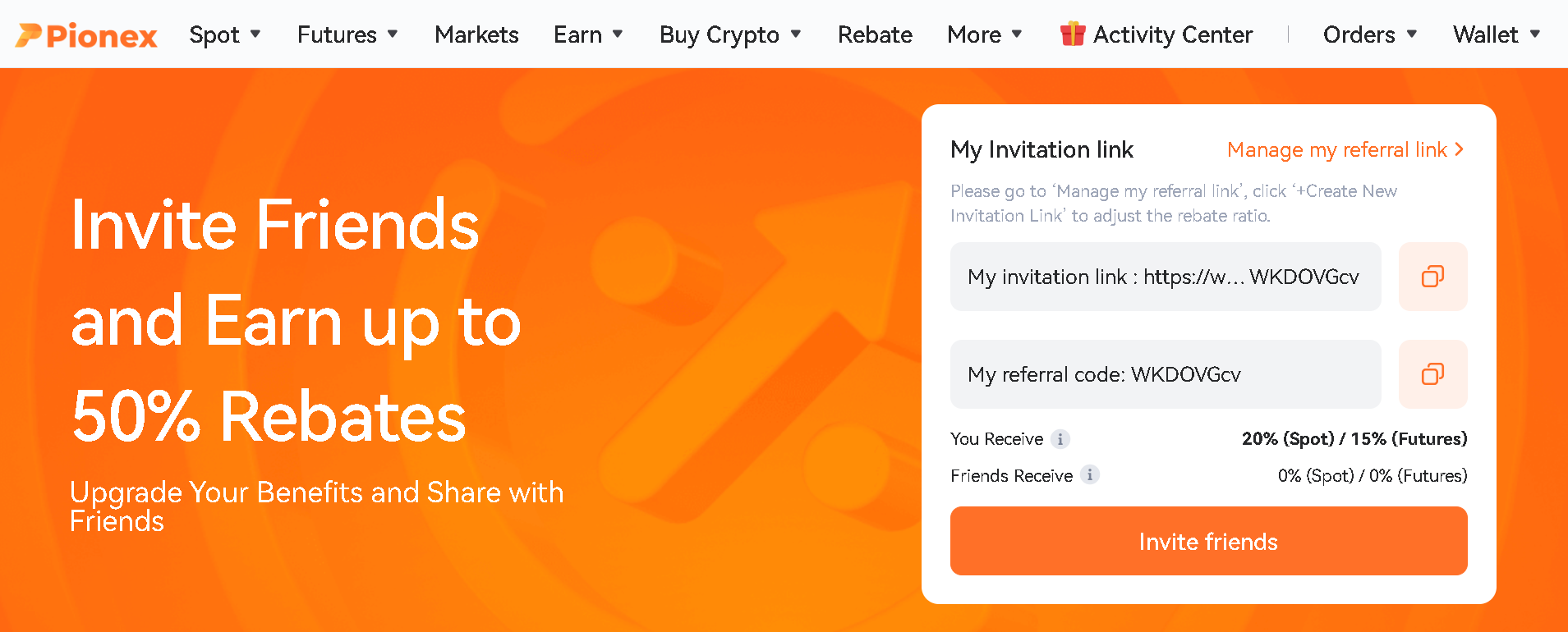Open the Wallet dropdown
The height and width of the screenshot is (632, 1568).
1496,34
